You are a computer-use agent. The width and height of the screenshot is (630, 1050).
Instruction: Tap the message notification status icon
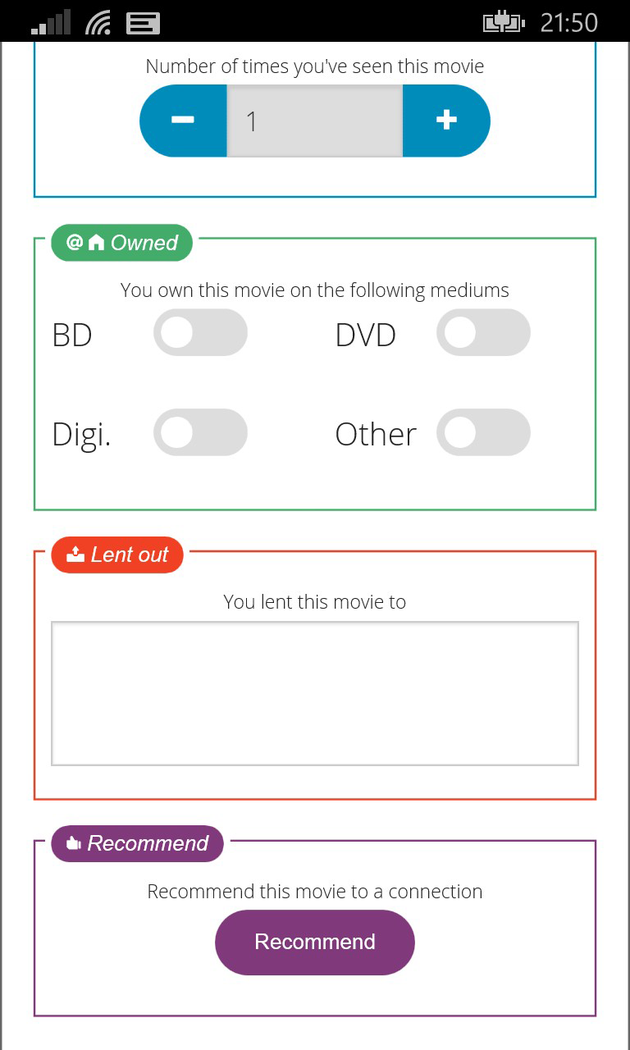(x=143, y=22)
